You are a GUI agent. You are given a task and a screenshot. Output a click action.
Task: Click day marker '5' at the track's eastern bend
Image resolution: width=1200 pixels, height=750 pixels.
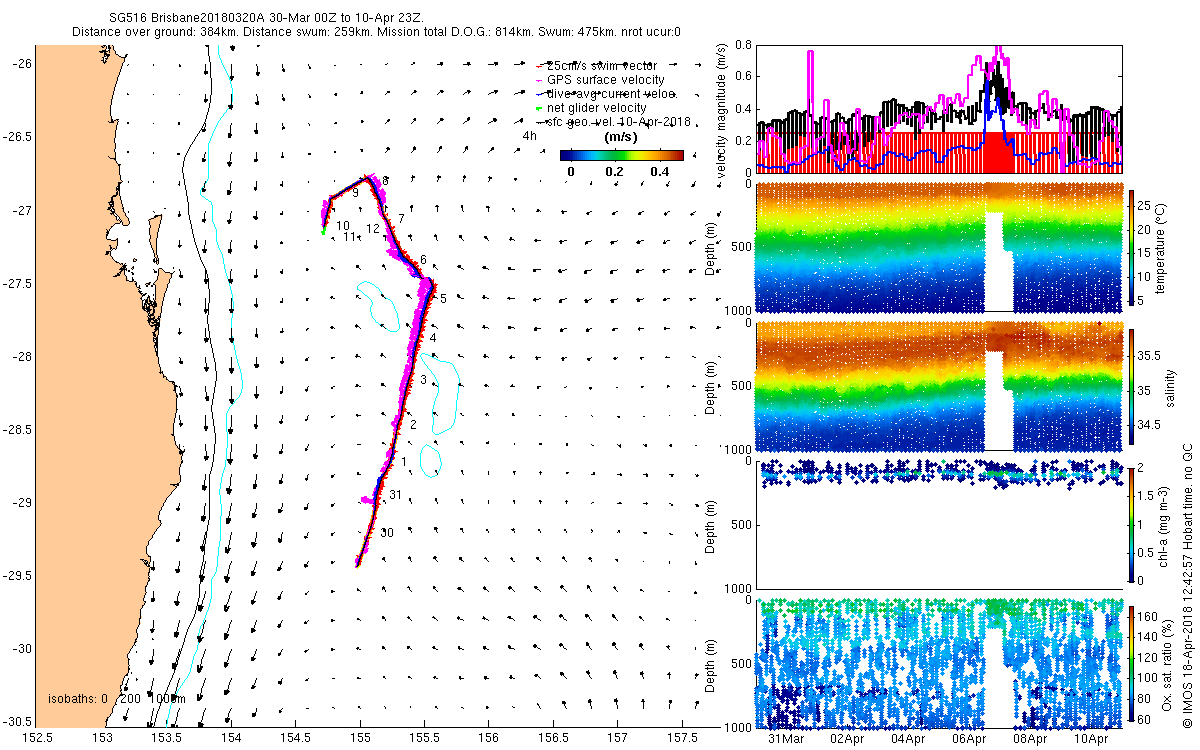[x=443, y=298]
